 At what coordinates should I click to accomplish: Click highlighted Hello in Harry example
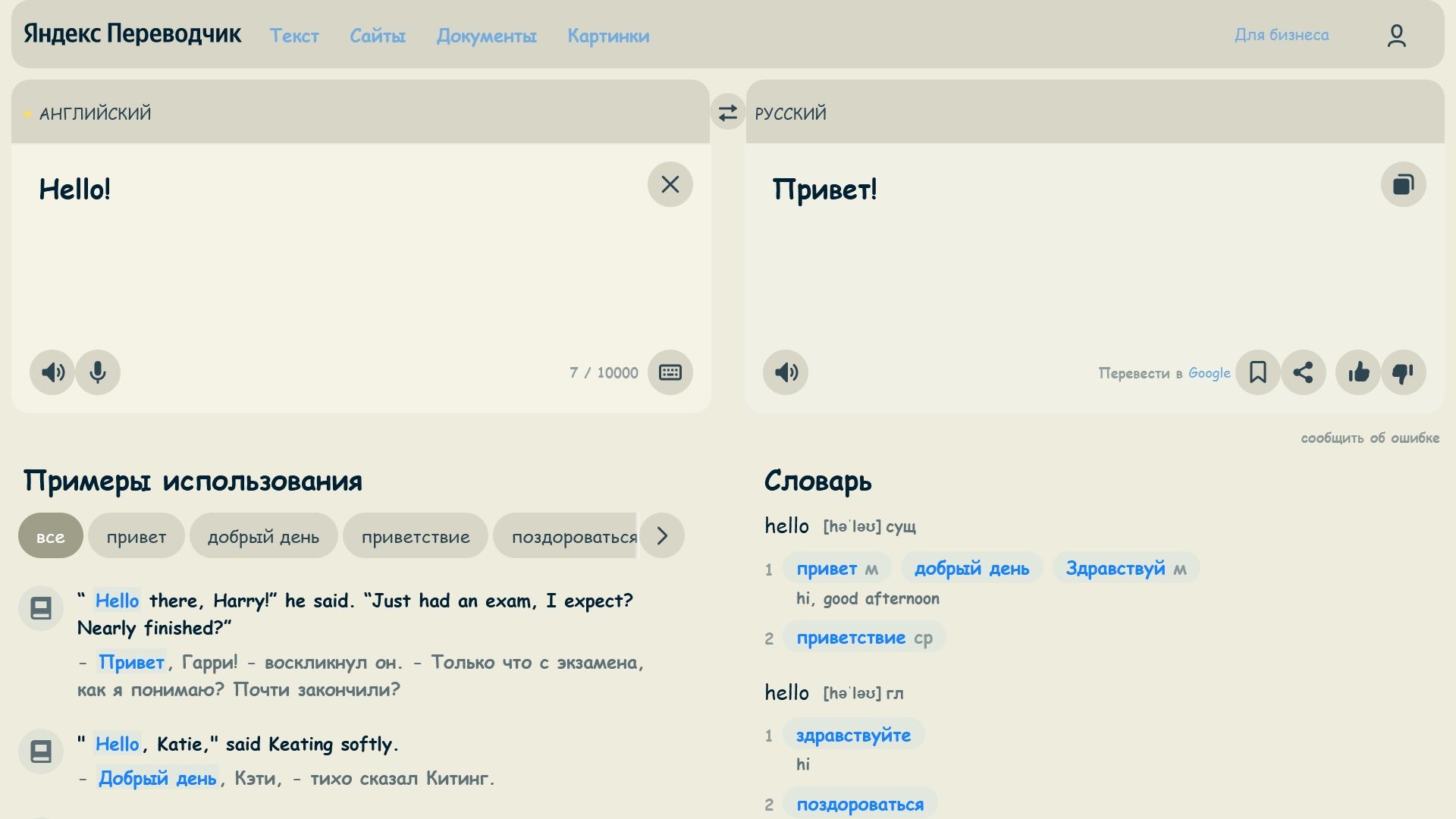click(117, 601)
